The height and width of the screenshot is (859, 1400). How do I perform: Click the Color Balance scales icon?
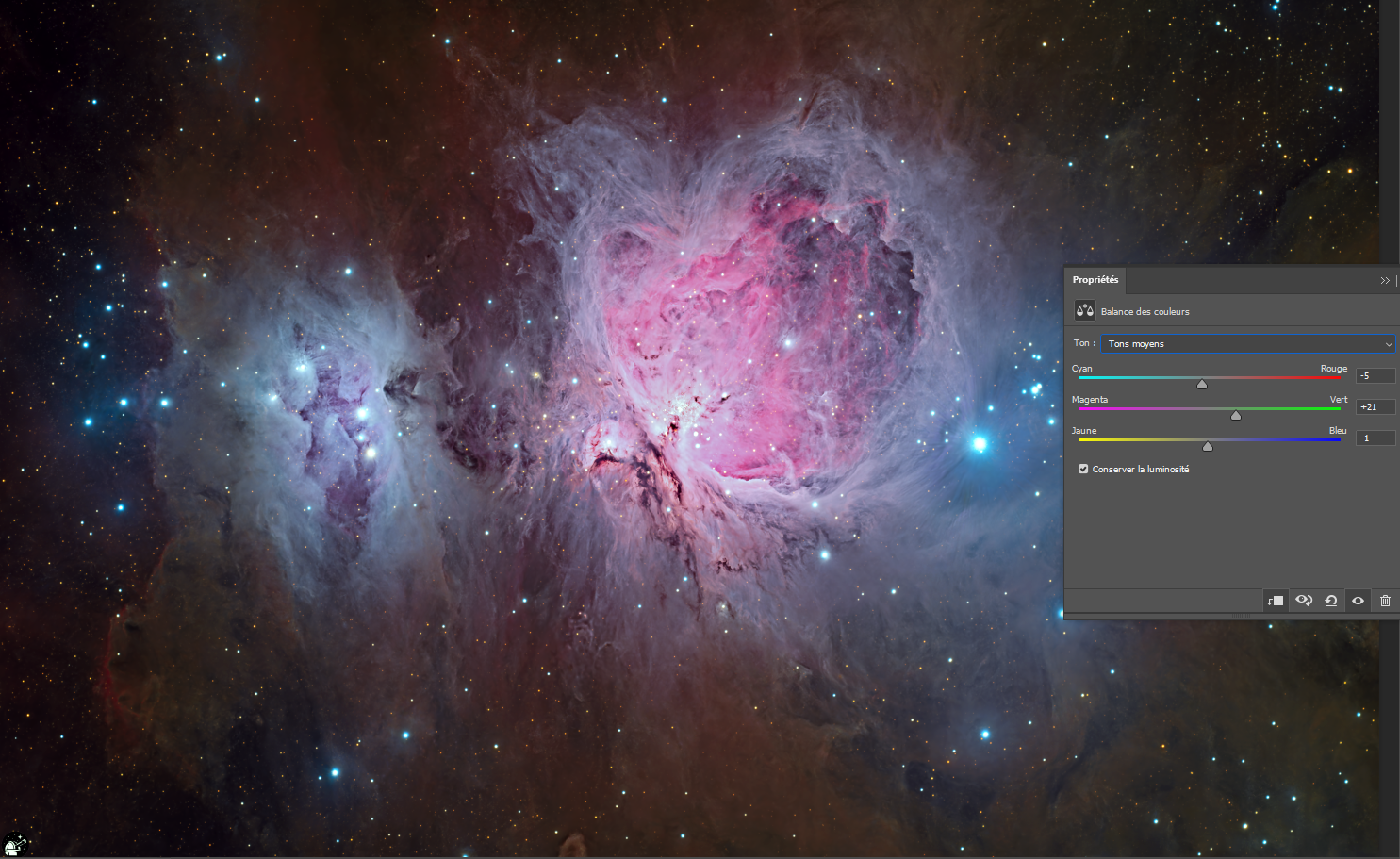coord(1084,311)
